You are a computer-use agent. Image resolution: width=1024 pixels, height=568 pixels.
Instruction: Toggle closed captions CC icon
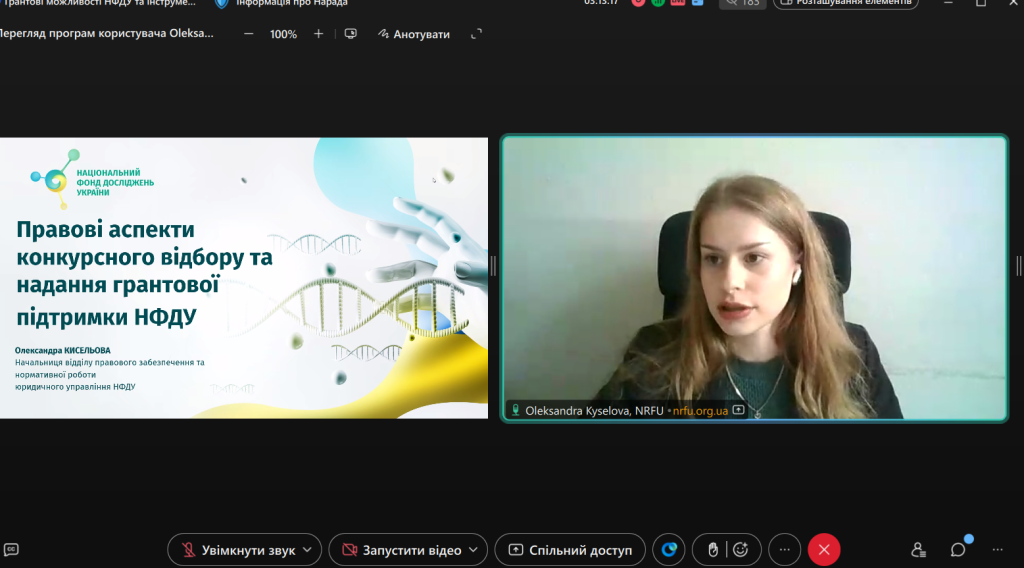coord(12,549)
